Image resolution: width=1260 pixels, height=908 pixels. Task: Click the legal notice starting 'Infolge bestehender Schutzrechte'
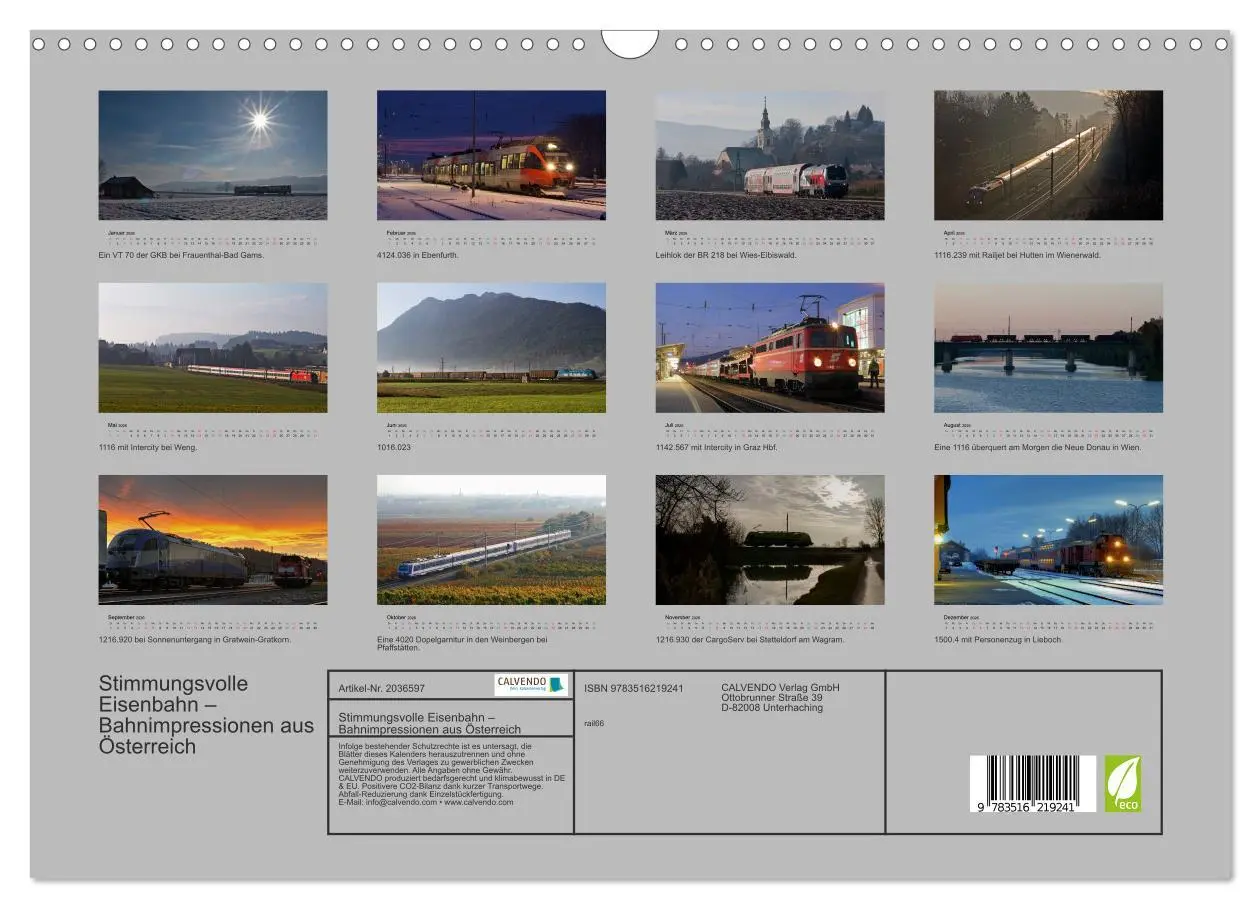[x=452, y=774]
